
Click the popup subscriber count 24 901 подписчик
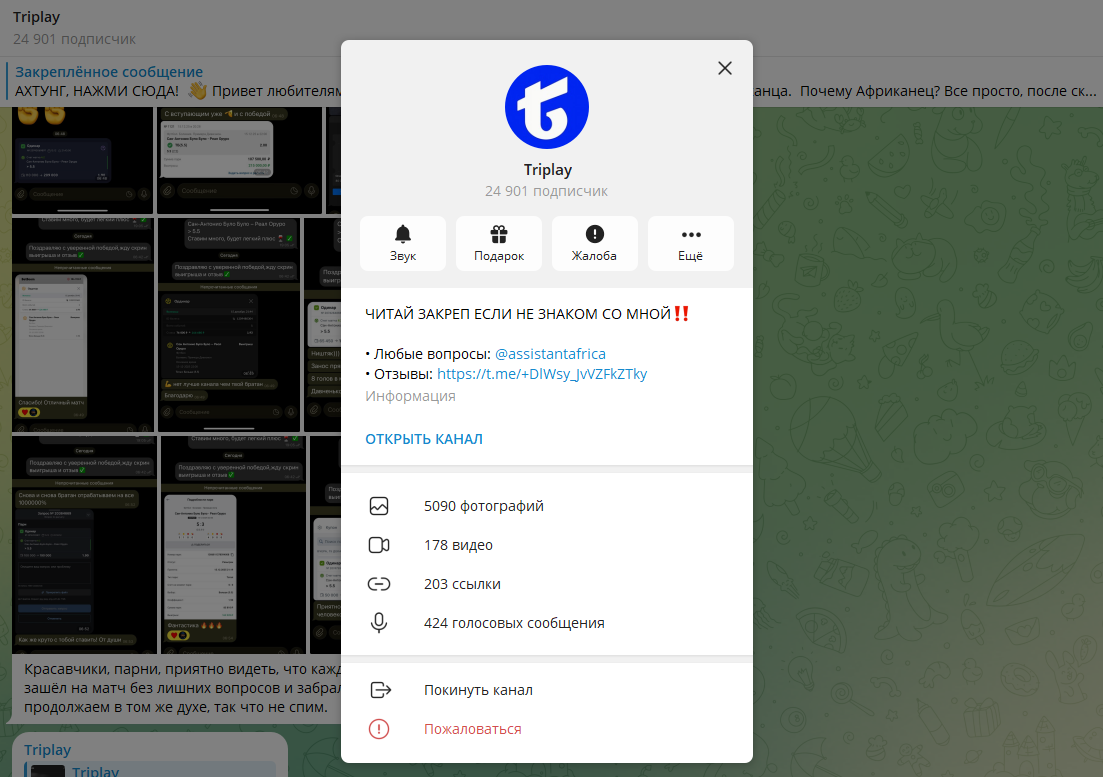[547, 191]
